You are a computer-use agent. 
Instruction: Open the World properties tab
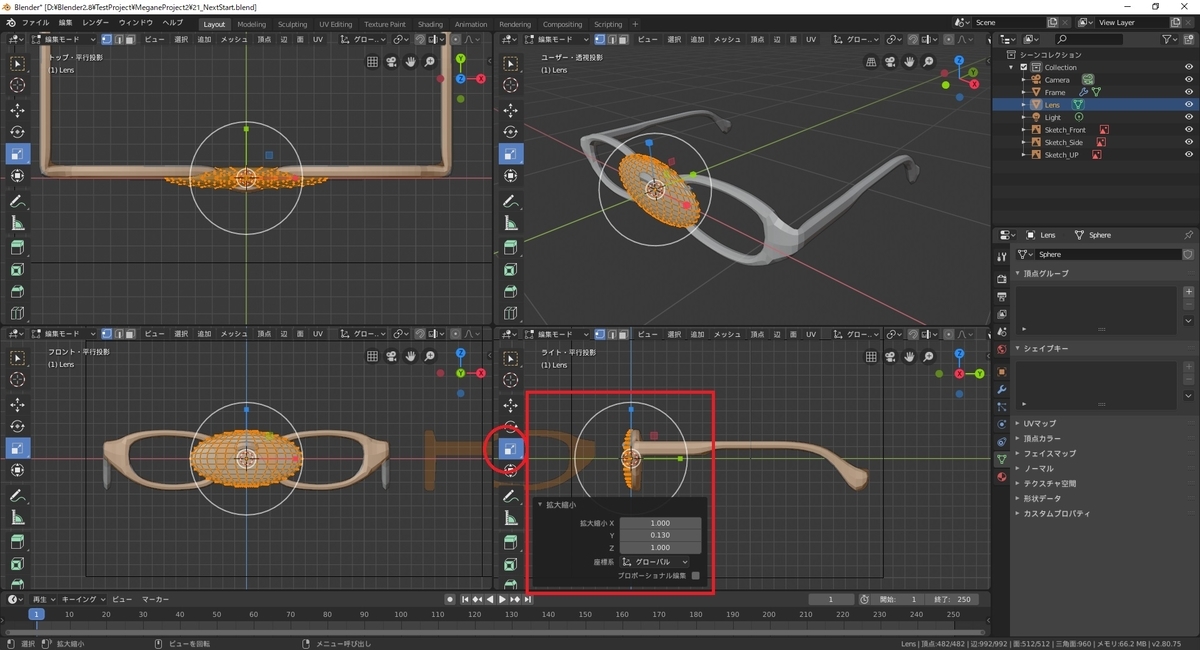pos(1001,350)
